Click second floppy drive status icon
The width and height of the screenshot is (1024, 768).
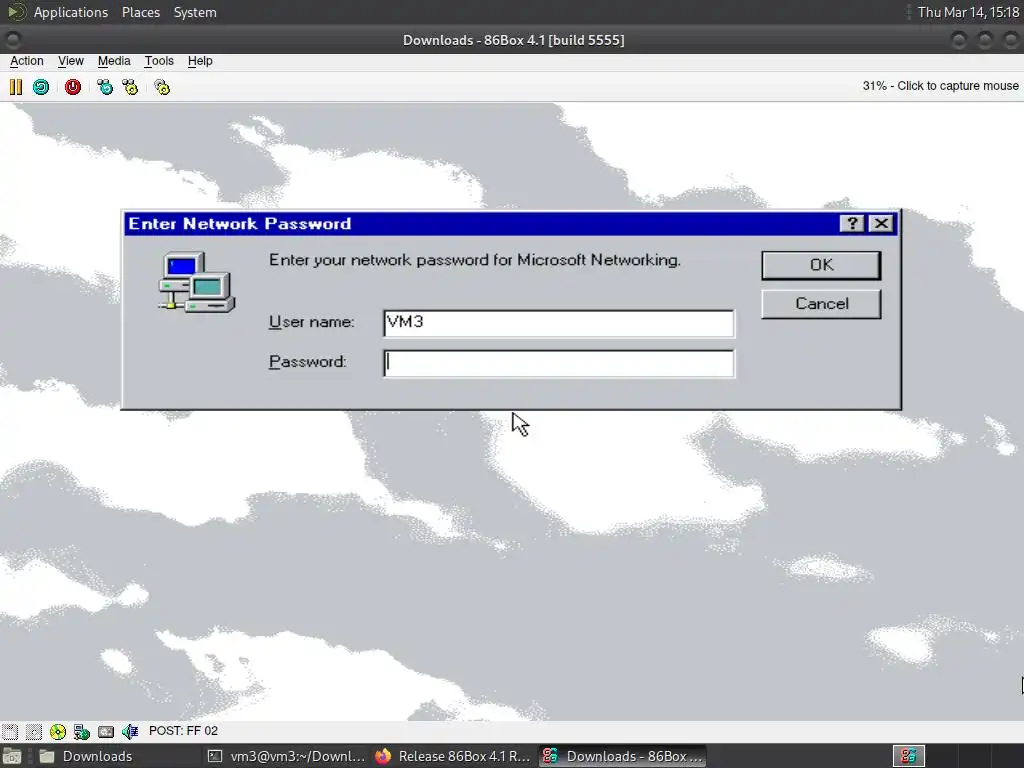(34, 731)
